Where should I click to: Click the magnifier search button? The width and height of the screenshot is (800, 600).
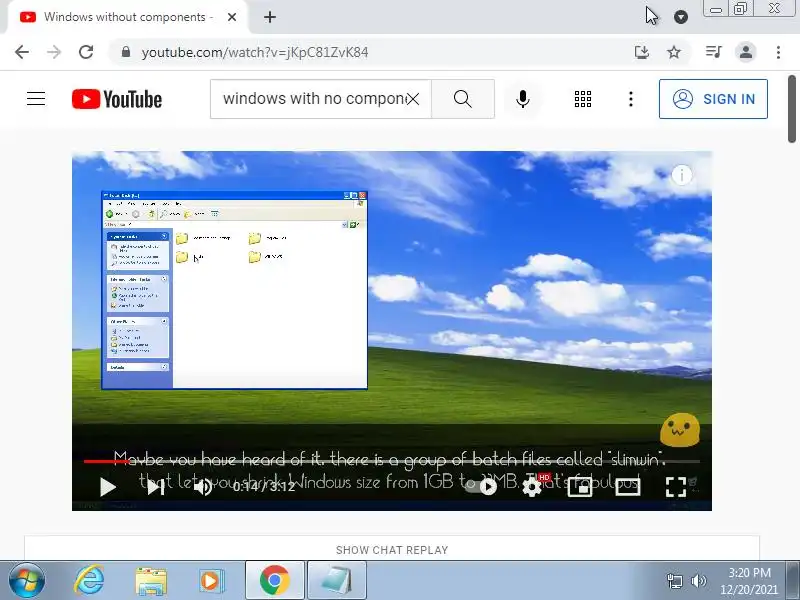[x=463, y=98]
